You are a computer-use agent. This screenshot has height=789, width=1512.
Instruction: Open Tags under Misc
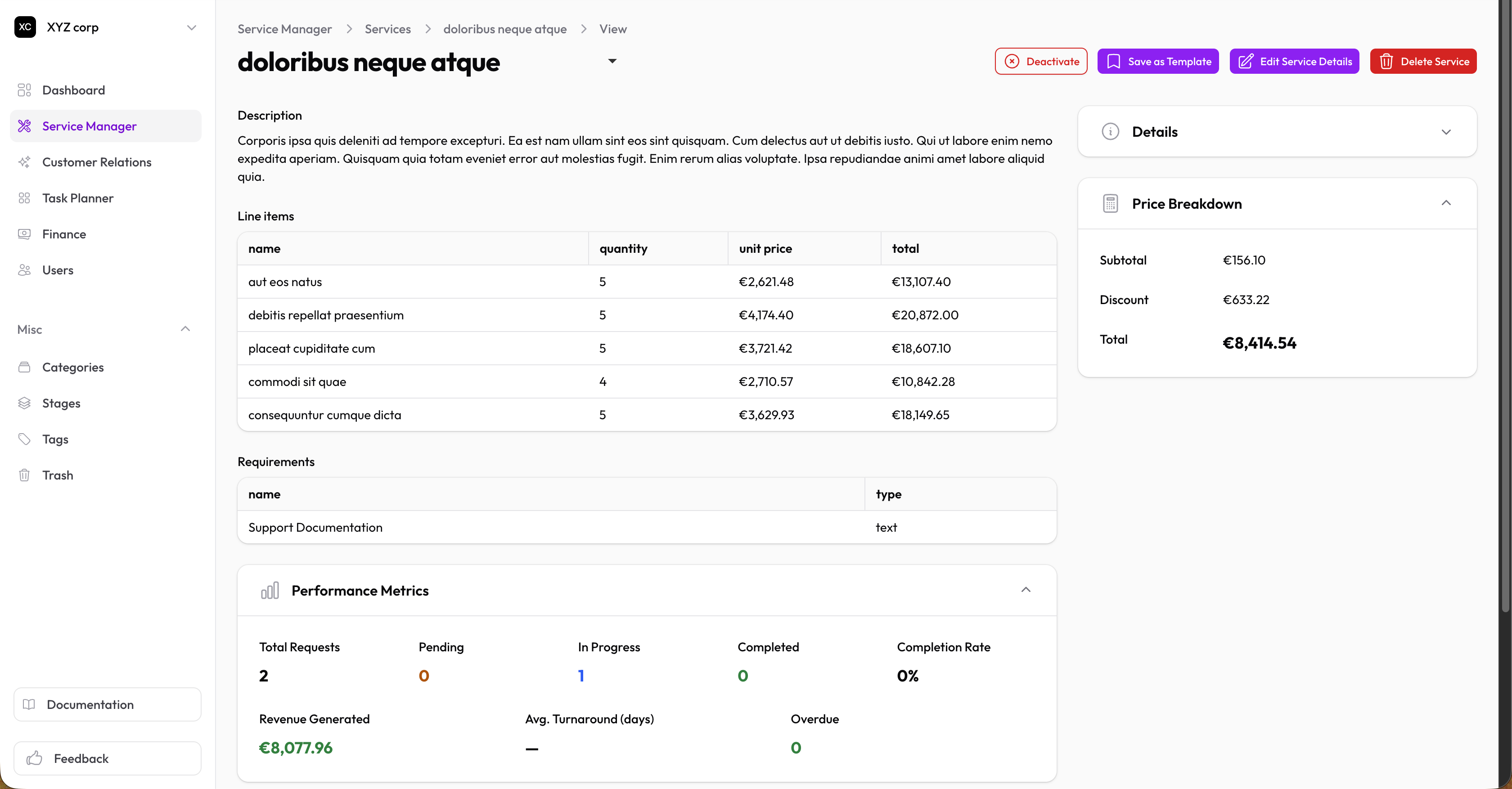(106, 439)
